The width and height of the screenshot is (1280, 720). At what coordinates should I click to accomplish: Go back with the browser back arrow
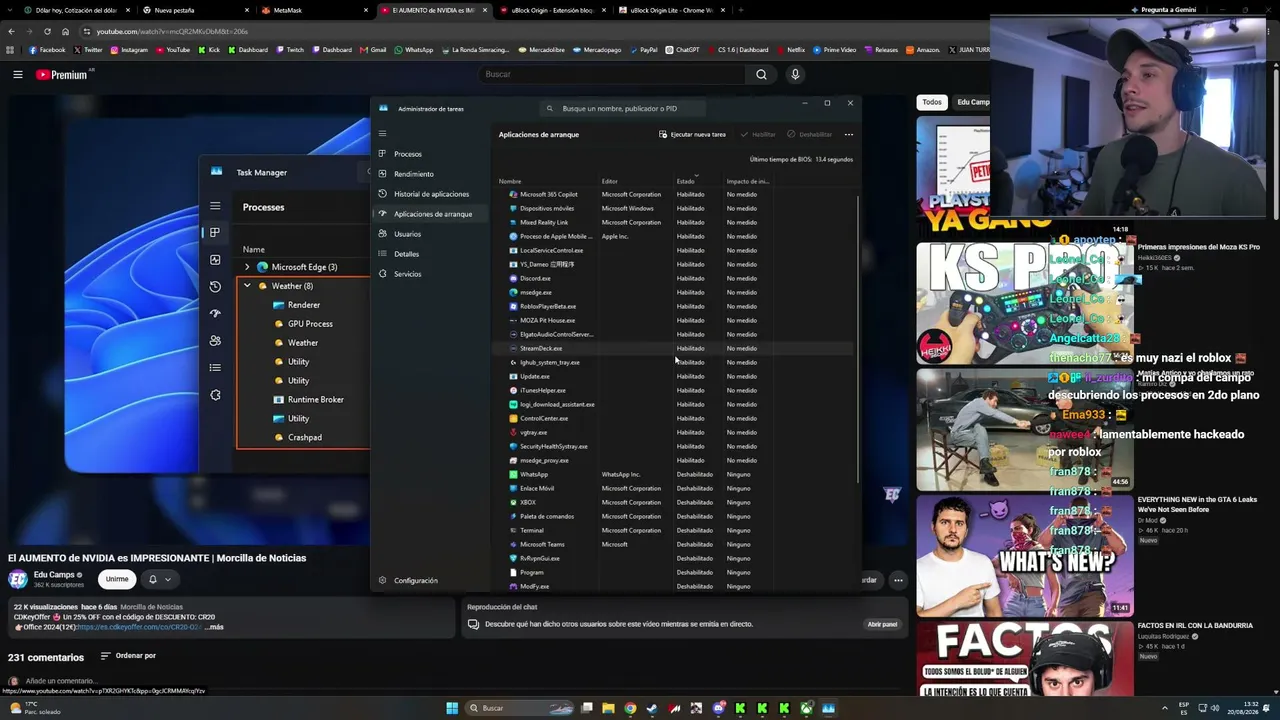coord(11,31)
